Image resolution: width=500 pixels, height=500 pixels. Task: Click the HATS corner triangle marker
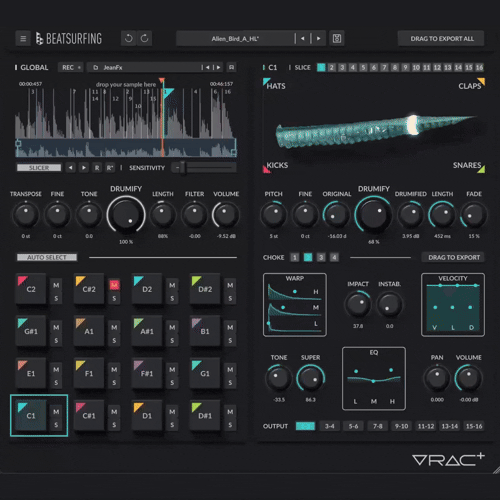(266, 81)
